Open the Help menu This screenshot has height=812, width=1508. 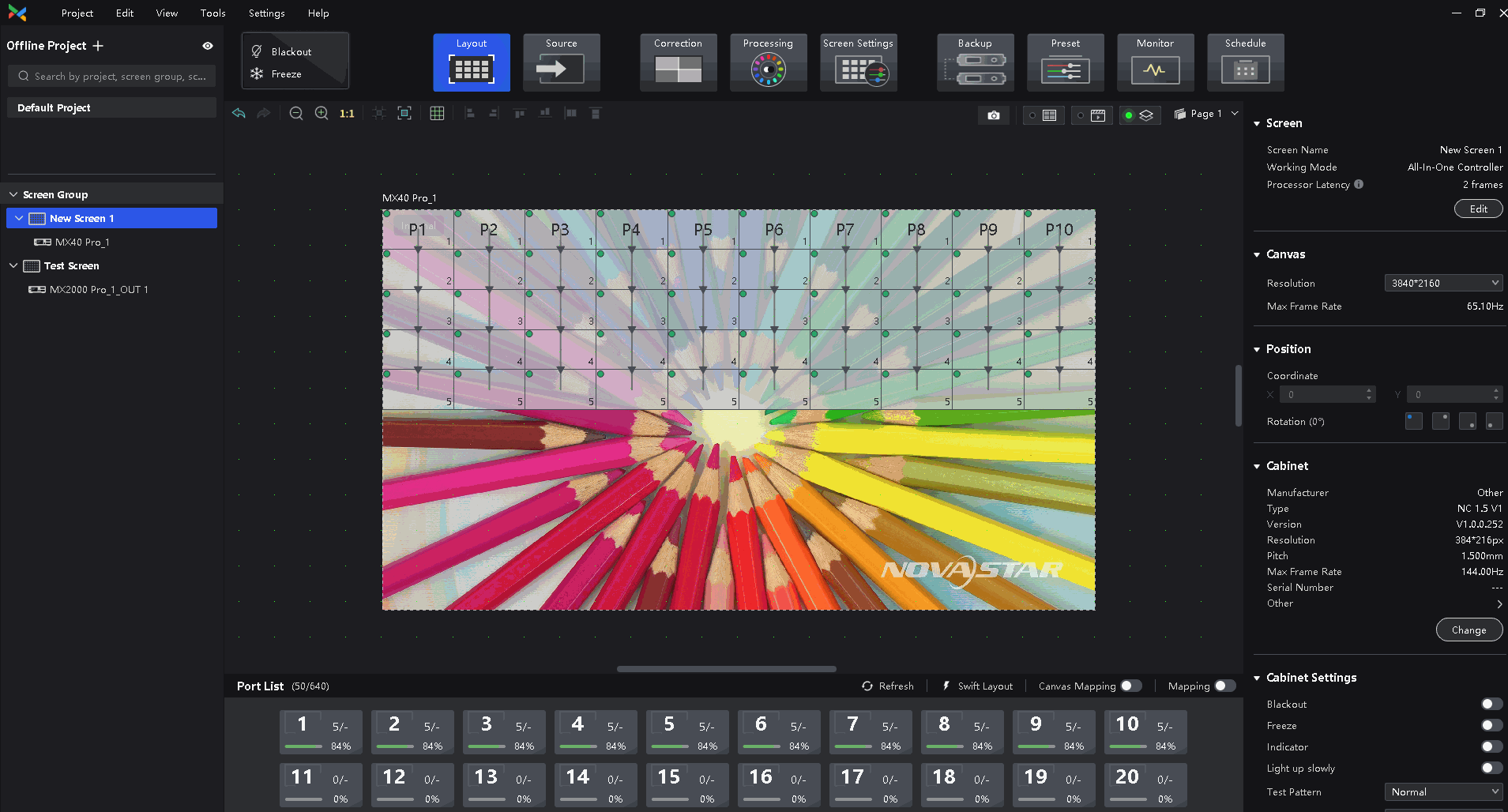pos(318,13)
